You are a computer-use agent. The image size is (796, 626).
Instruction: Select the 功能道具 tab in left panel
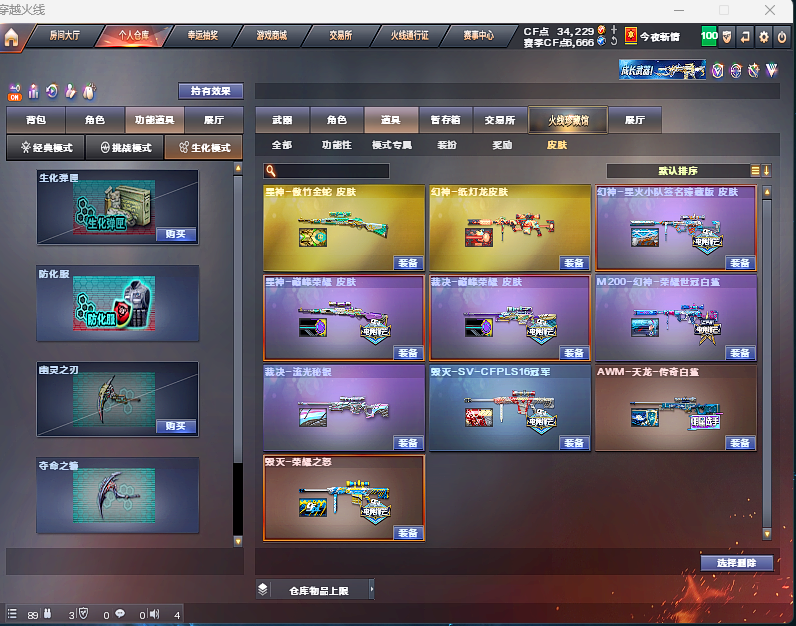[155, 120]
